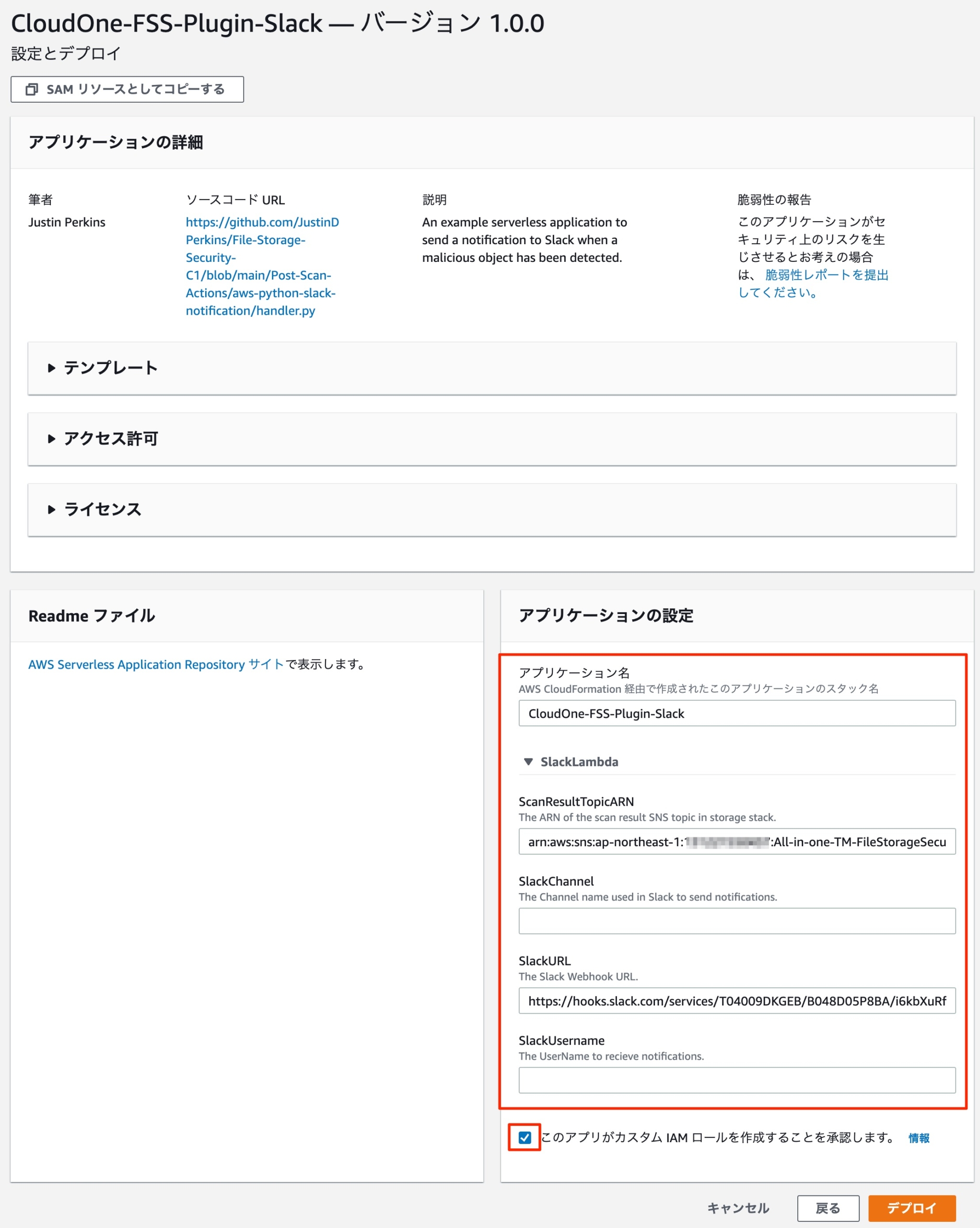980x1228 pixels.
Task: Expand the ライセンス section
Action: pos(492,509)
